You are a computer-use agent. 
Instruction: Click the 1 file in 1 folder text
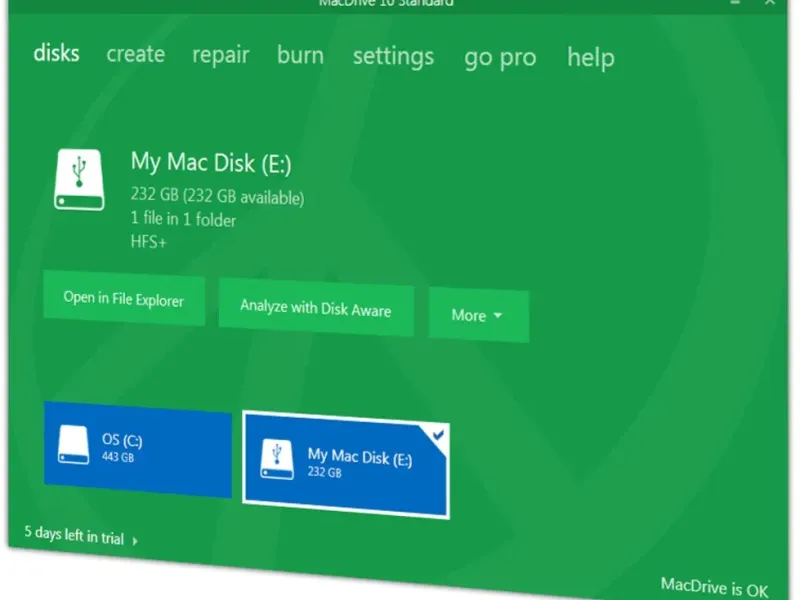[183, 219]
